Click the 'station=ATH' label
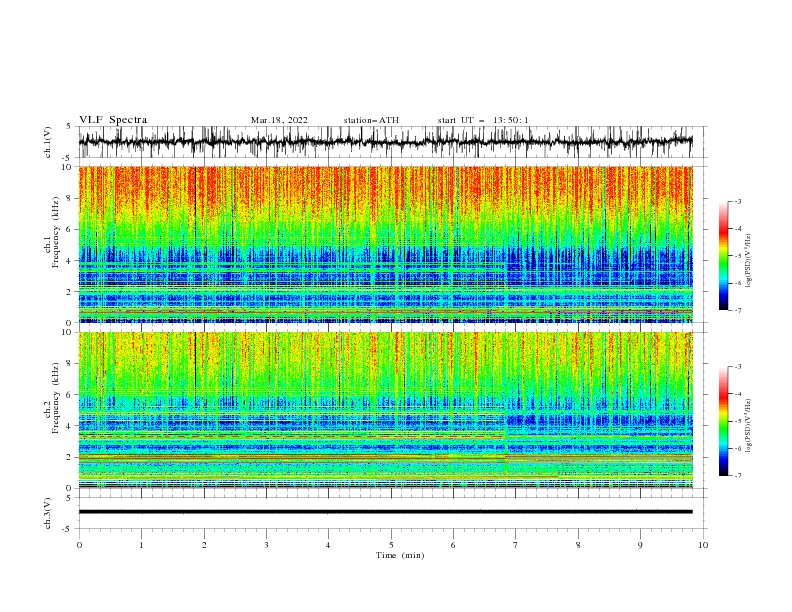 (x=371, y=120)
